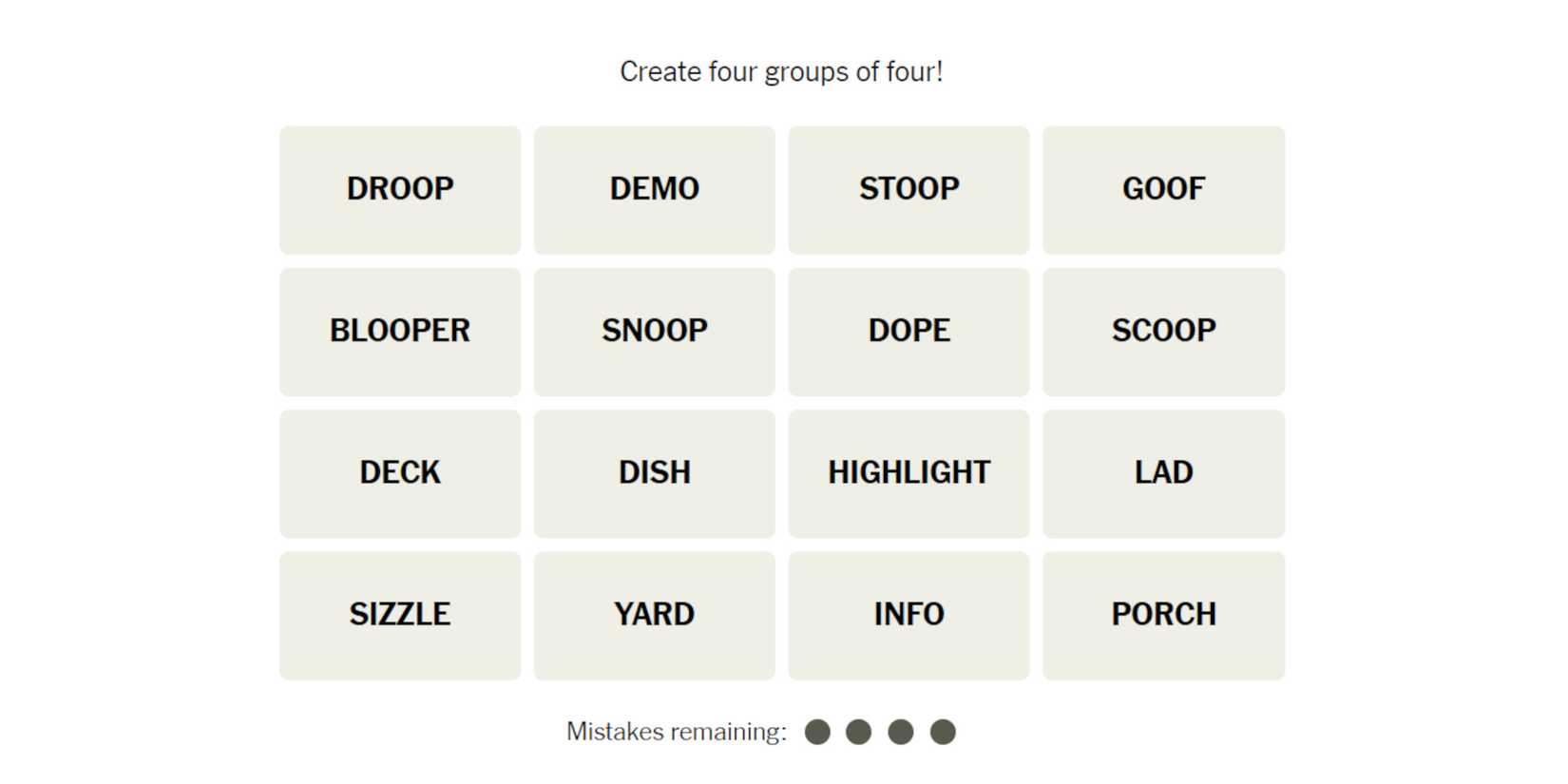Pick the GOOF word card
1568x784 pixels.
coord(1163,190)
